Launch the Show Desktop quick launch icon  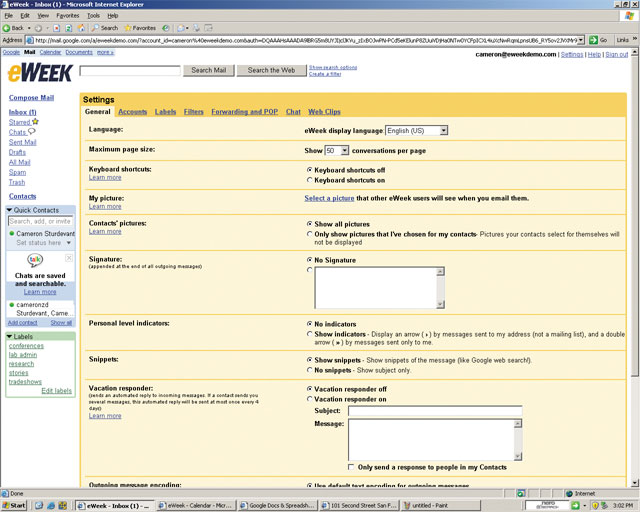[39, 505]
